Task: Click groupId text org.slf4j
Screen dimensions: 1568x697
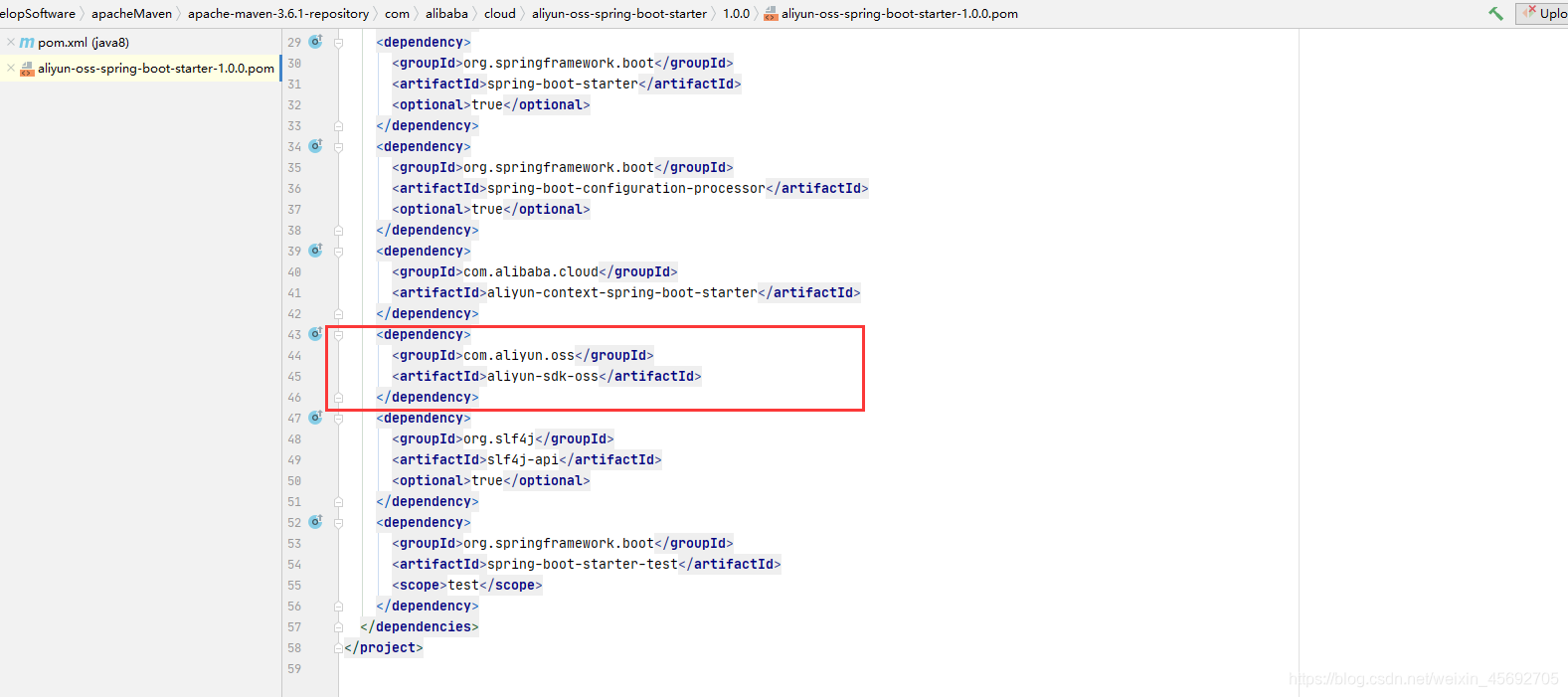Action: tap(499, 438)
